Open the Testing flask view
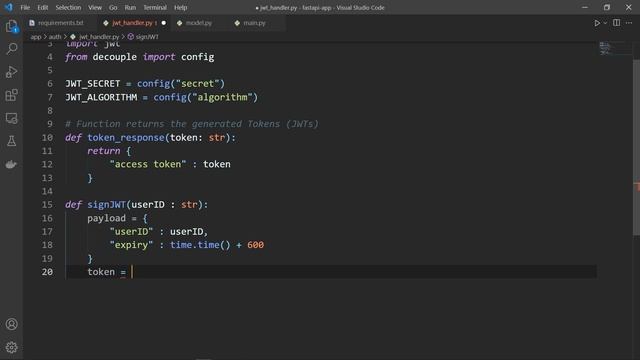 point(11,141)
